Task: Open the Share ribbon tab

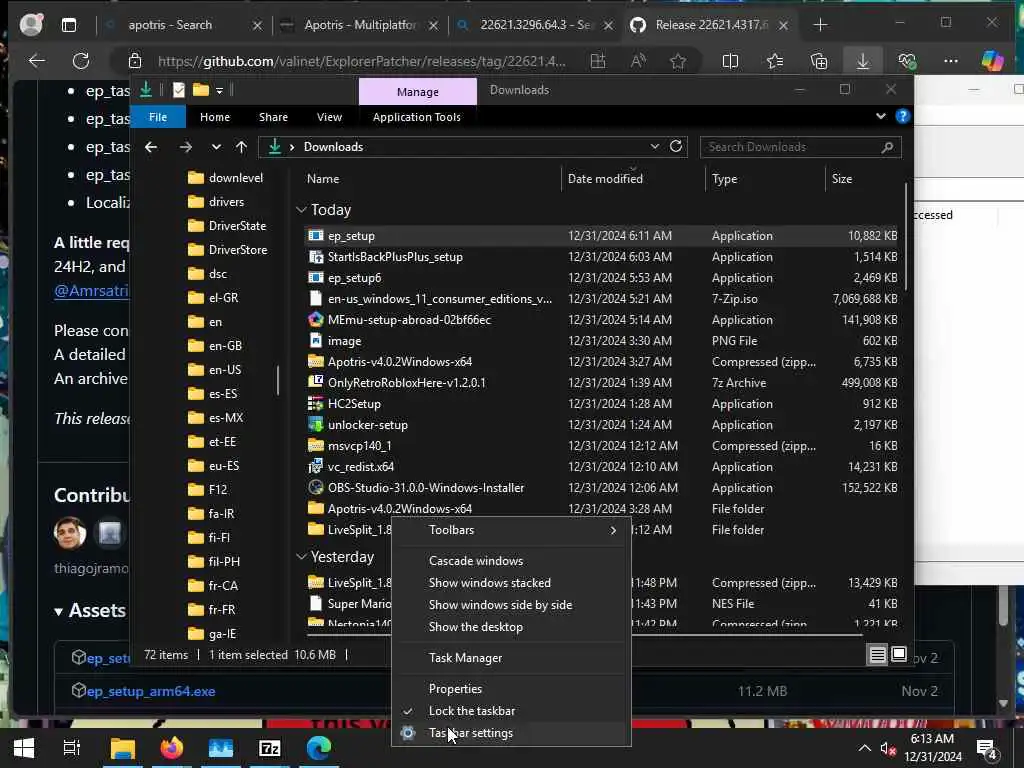Action: pos(273,117)
